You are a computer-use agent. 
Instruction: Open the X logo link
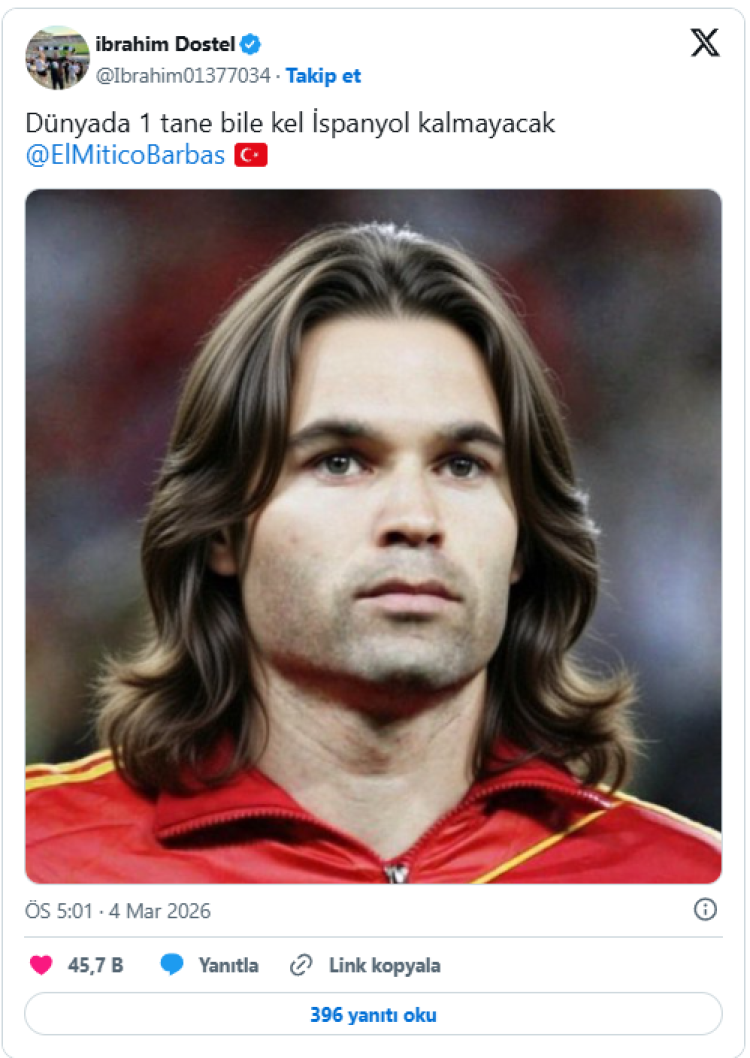click(705, 43)
